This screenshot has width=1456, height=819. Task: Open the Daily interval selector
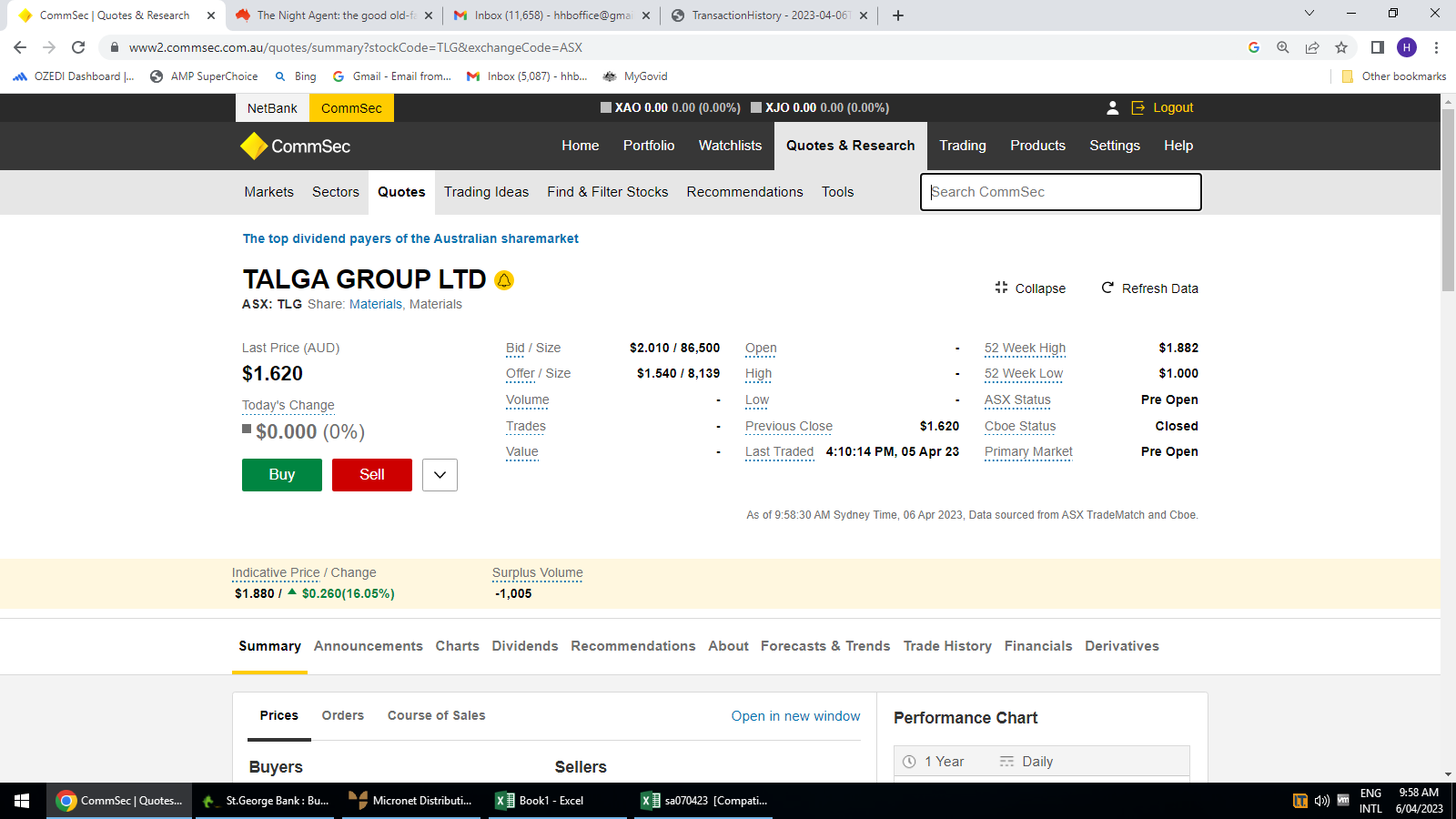(1027, 762)
